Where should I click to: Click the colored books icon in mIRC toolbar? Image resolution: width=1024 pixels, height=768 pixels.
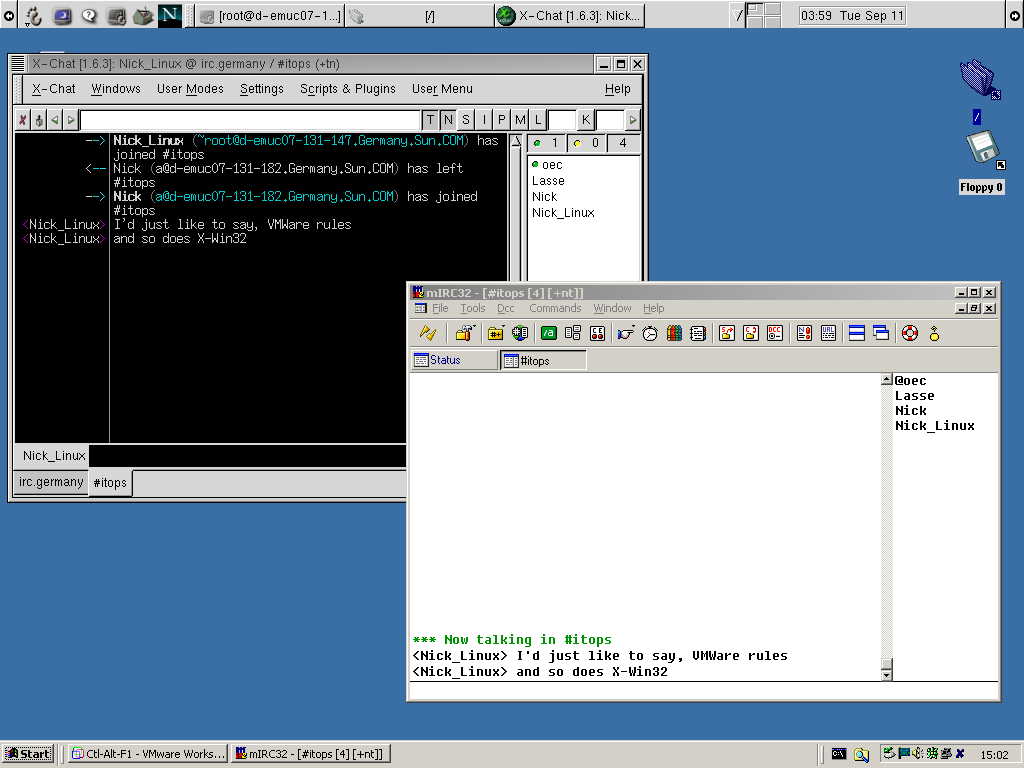tap(674, 333)
